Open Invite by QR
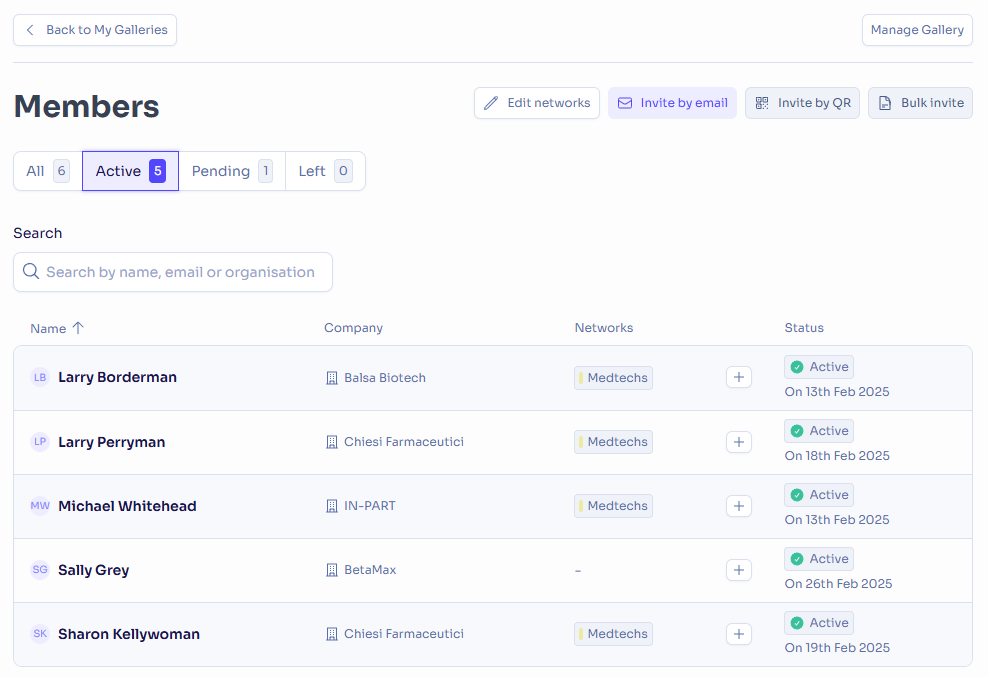988x677 pixels. 802,103
